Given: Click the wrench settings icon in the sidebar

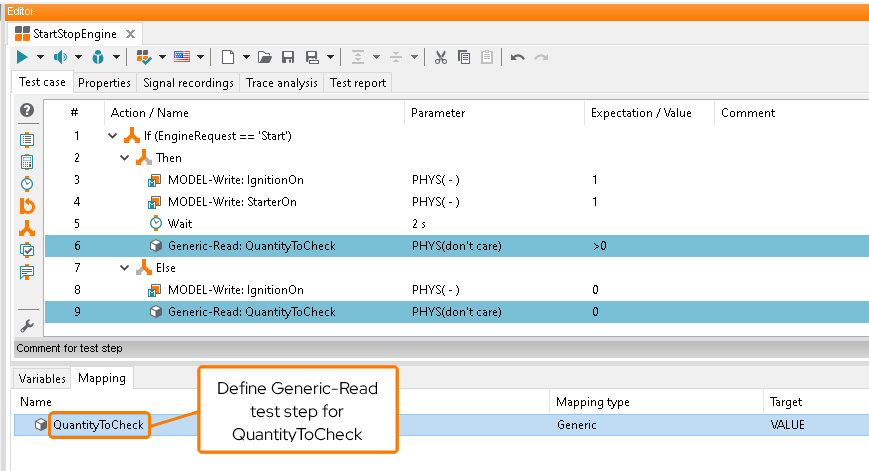Looking at the screenshot, I should point(27,326).
